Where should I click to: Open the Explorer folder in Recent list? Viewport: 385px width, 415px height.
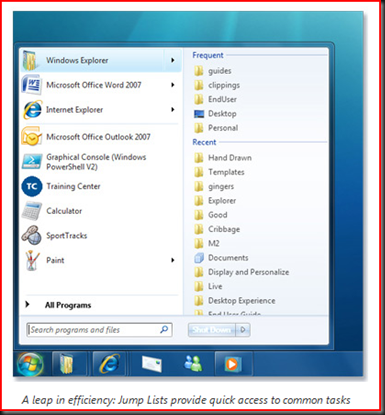tap(222, 201)
